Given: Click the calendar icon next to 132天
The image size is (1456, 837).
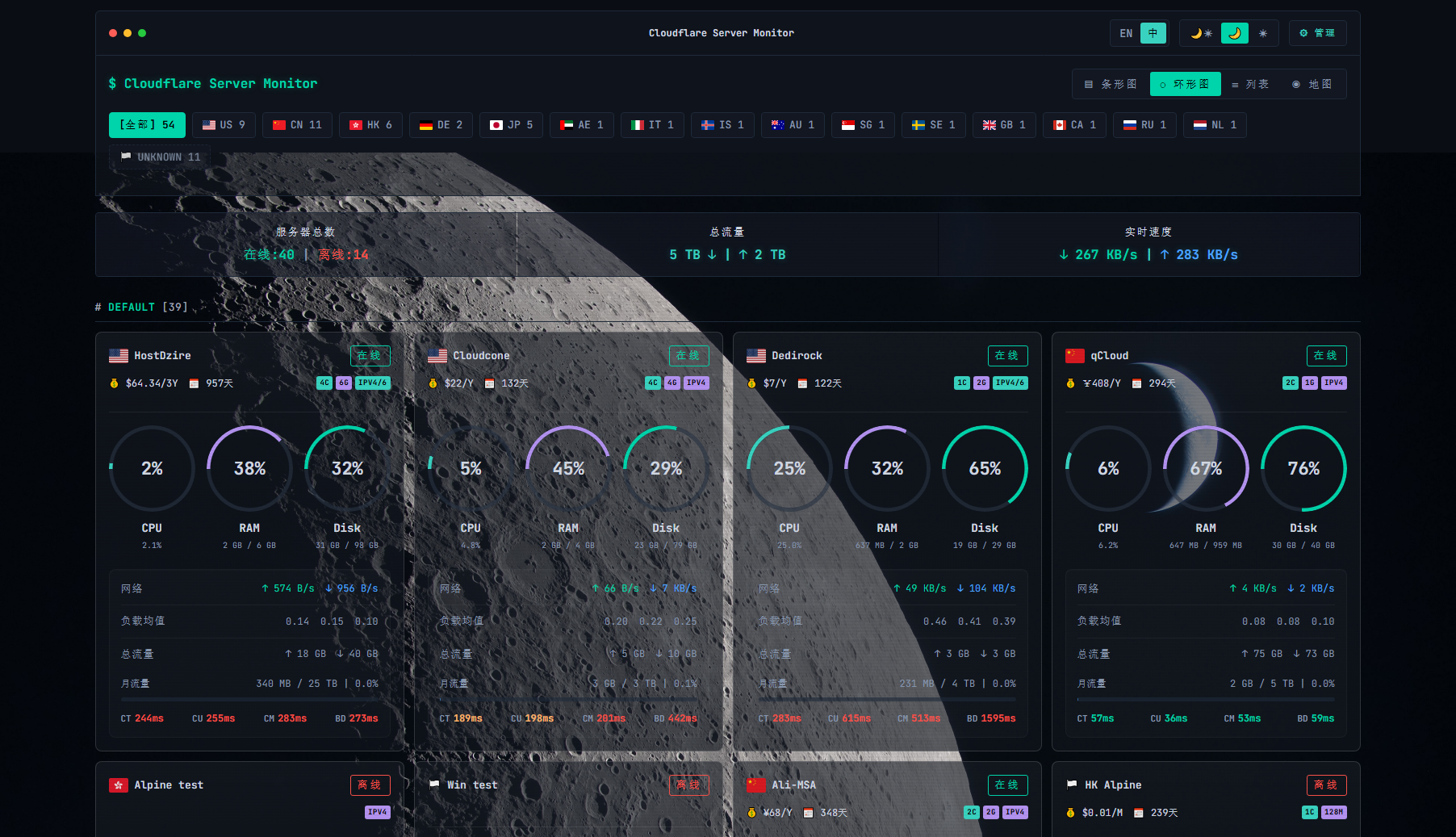Looking at the screenshot, I should pos(489,383).
